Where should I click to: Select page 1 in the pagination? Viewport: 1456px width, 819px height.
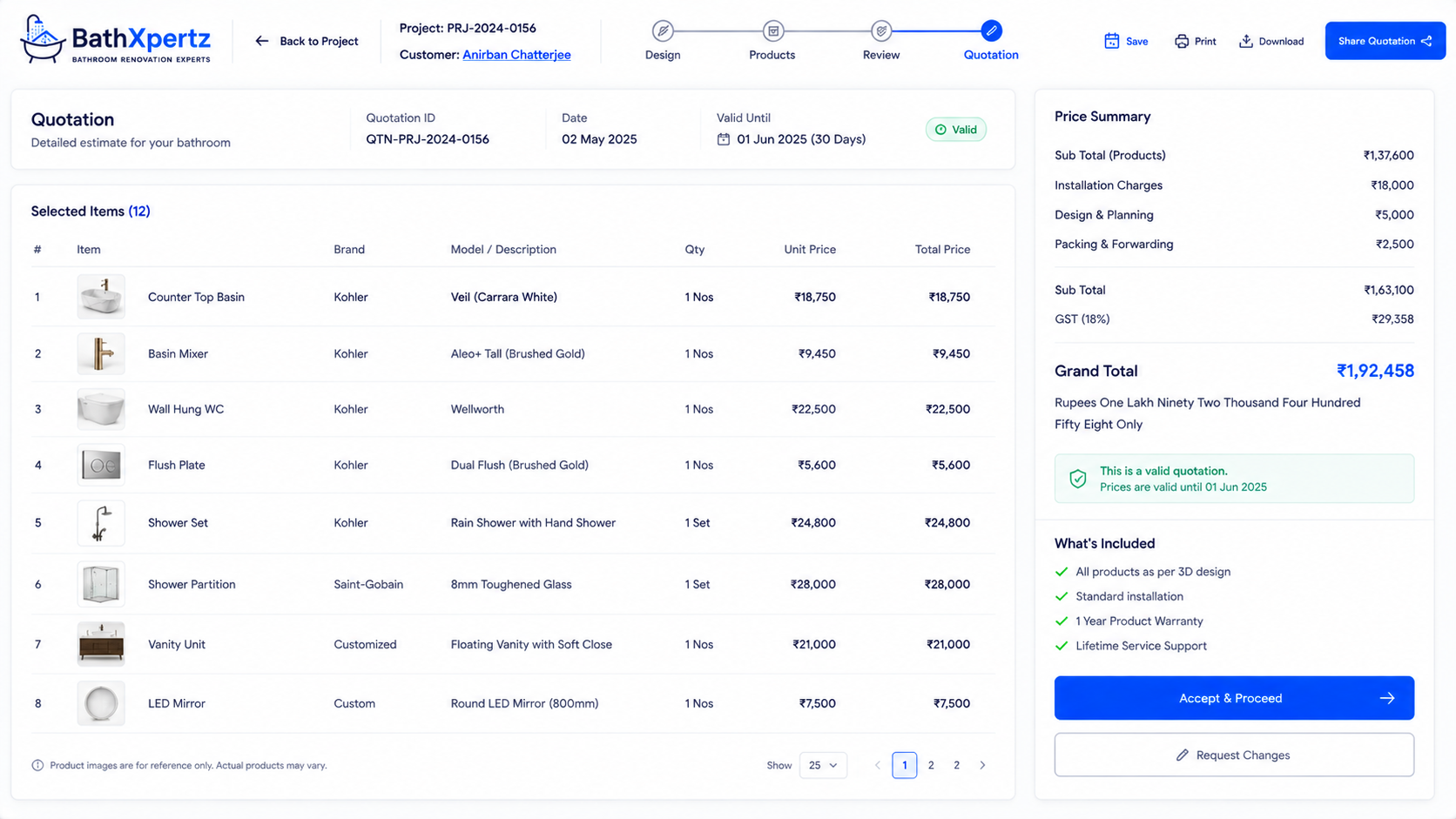tap(904, 765)
